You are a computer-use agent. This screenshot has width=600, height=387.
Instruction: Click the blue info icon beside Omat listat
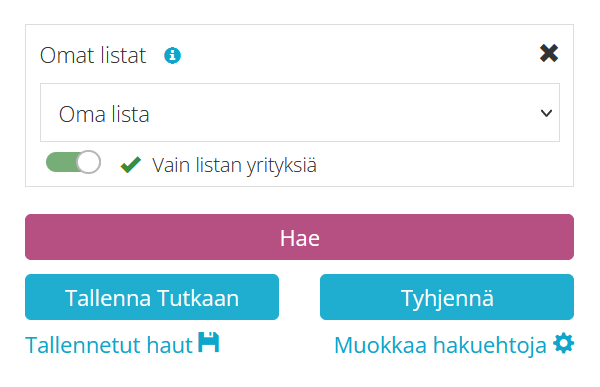tap(172, 56)
